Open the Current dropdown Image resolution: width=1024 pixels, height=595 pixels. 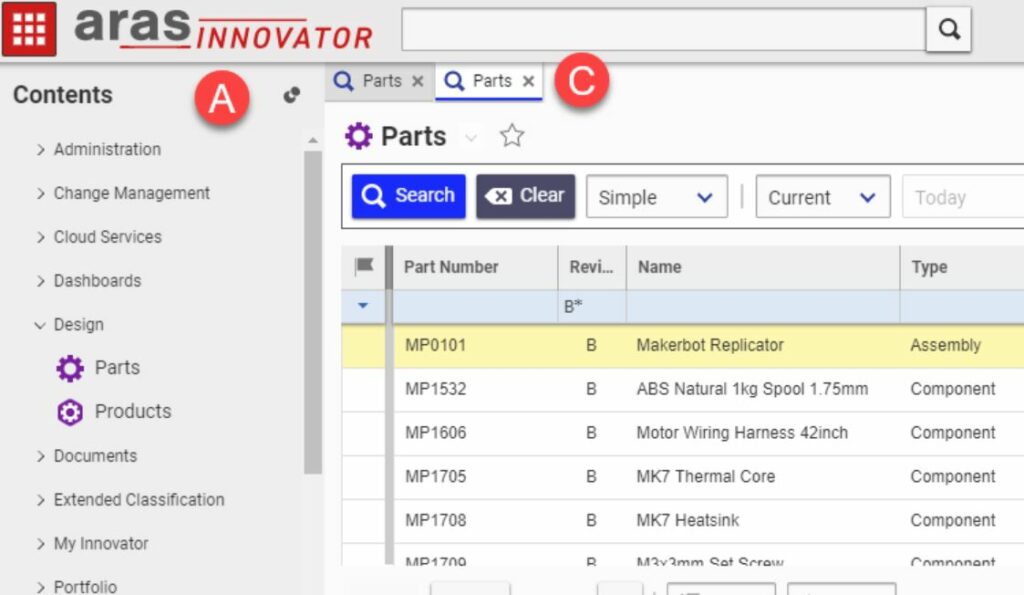(x=822, y=197)
